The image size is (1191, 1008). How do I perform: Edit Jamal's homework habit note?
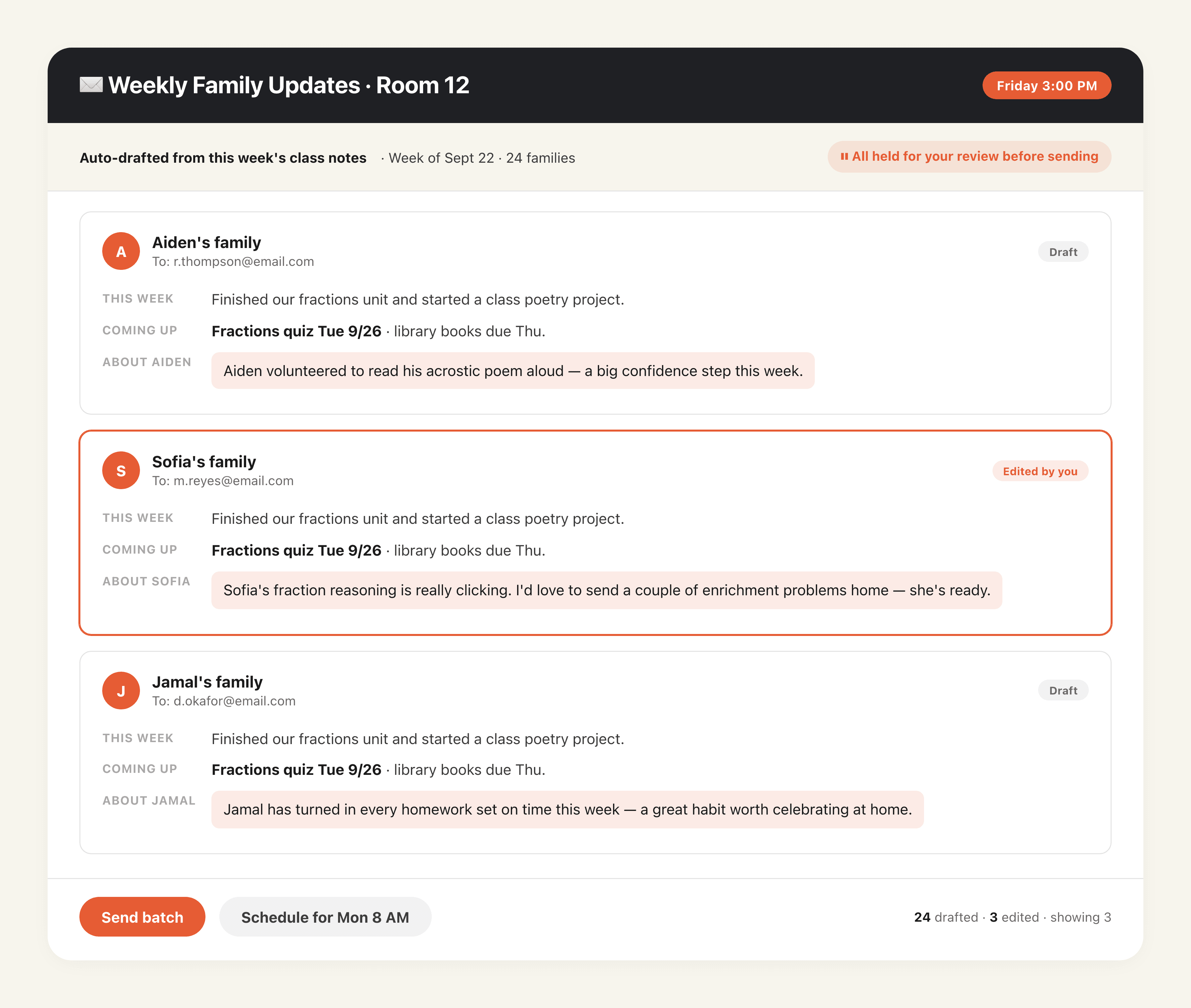[x=567, y=810]
